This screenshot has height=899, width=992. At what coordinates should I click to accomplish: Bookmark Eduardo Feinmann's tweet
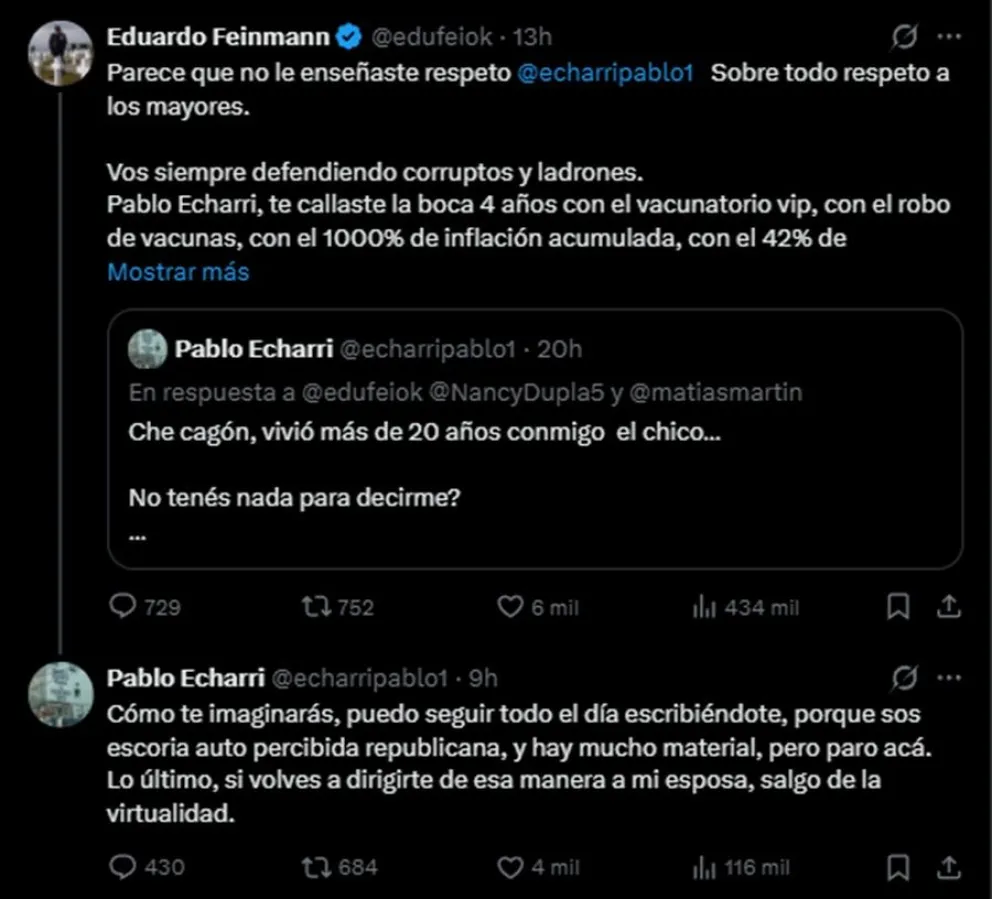[899, 606]
